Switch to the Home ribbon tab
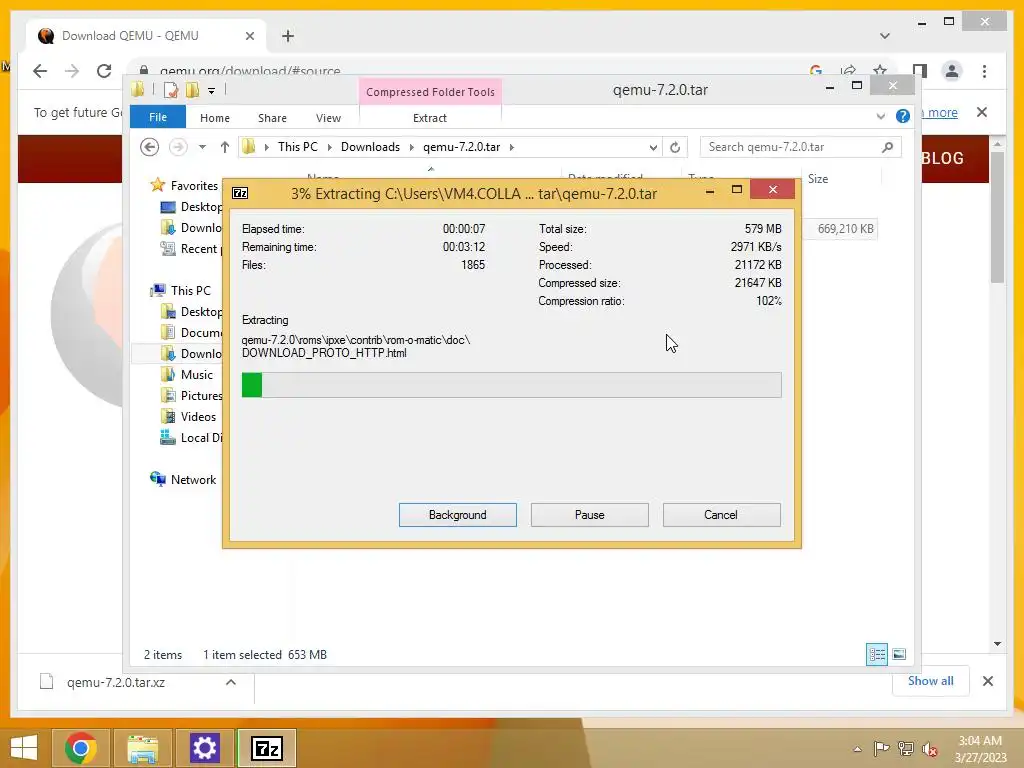1024x768 pixels. coord(215,118)
